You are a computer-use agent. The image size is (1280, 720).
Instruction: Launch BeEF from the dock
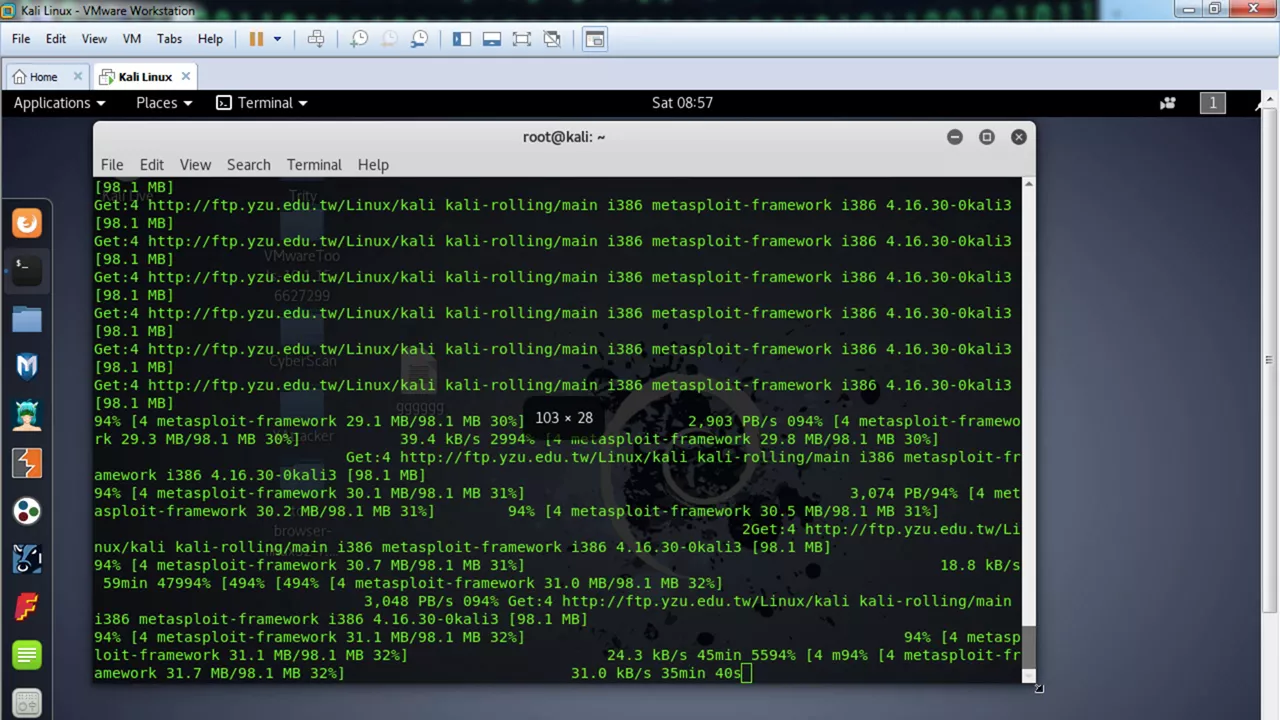click(27, 558)
